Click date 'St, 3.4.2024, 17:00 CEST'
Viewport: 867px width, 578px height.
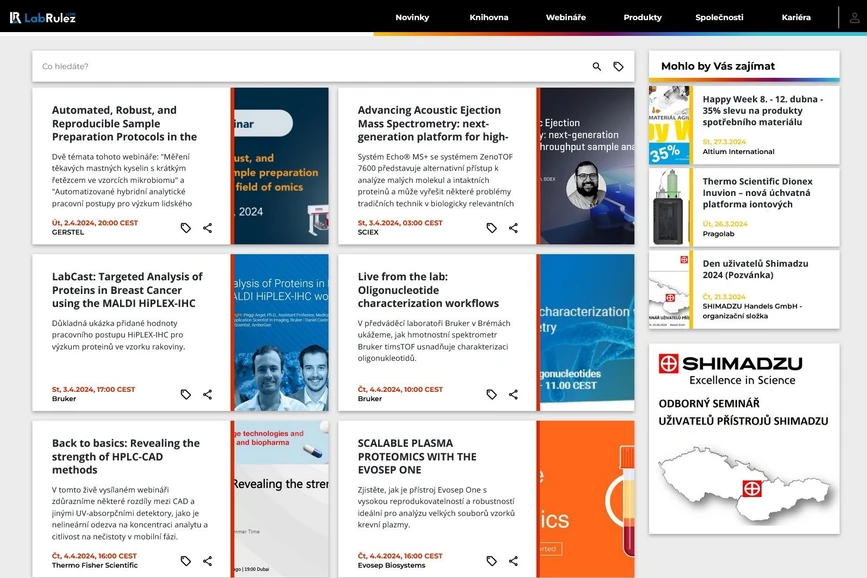tap(93, 389)
